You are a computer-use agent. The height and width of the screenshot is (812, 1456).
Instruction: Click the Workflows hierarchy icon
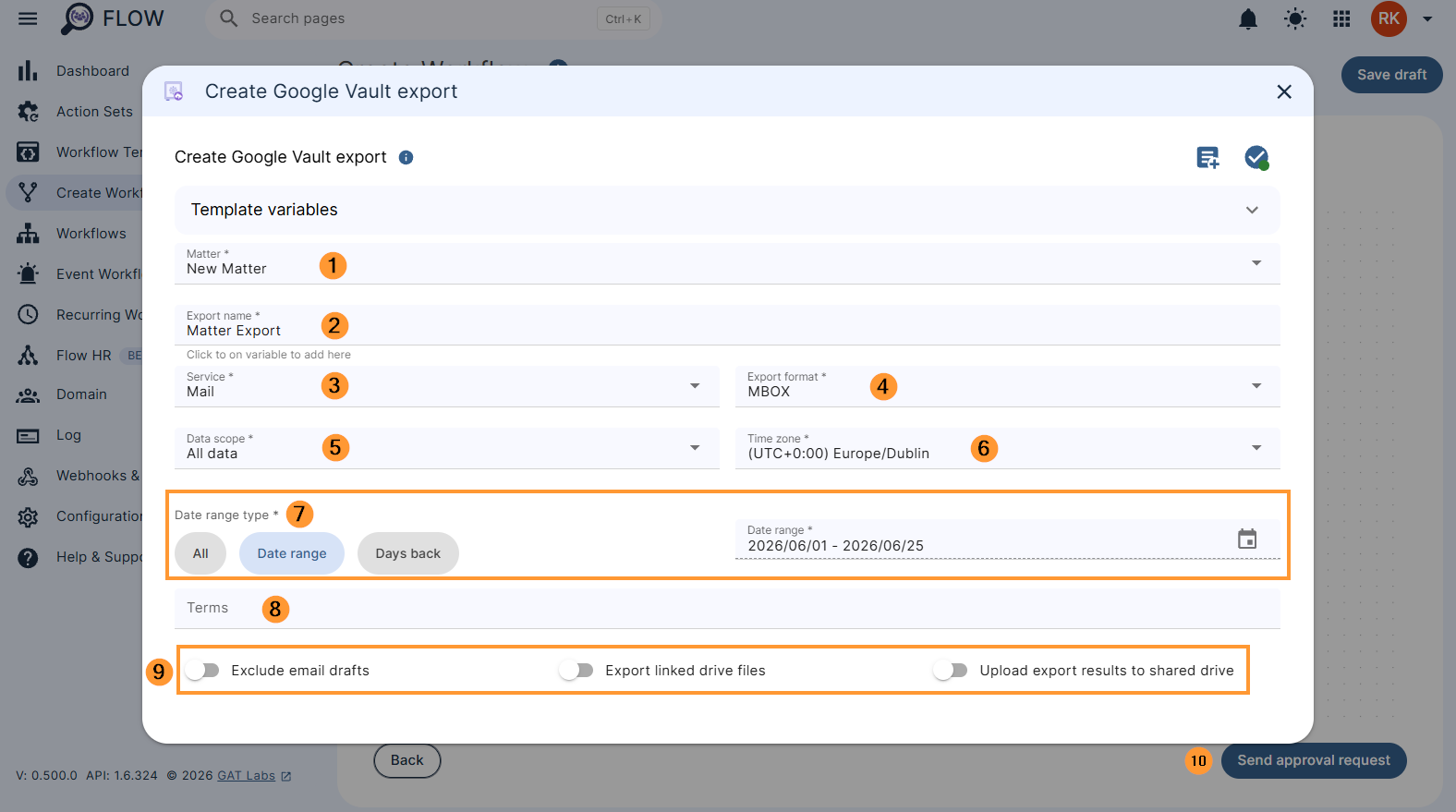point(28,234)
